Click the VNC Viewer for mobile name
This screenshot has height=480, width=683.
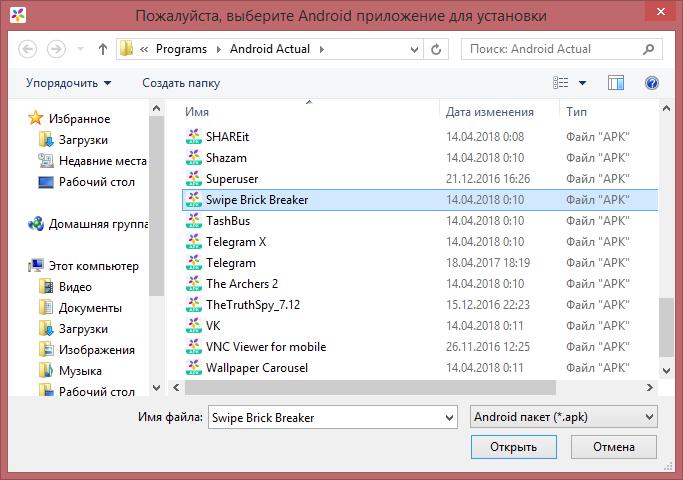(x=266, y=347)
